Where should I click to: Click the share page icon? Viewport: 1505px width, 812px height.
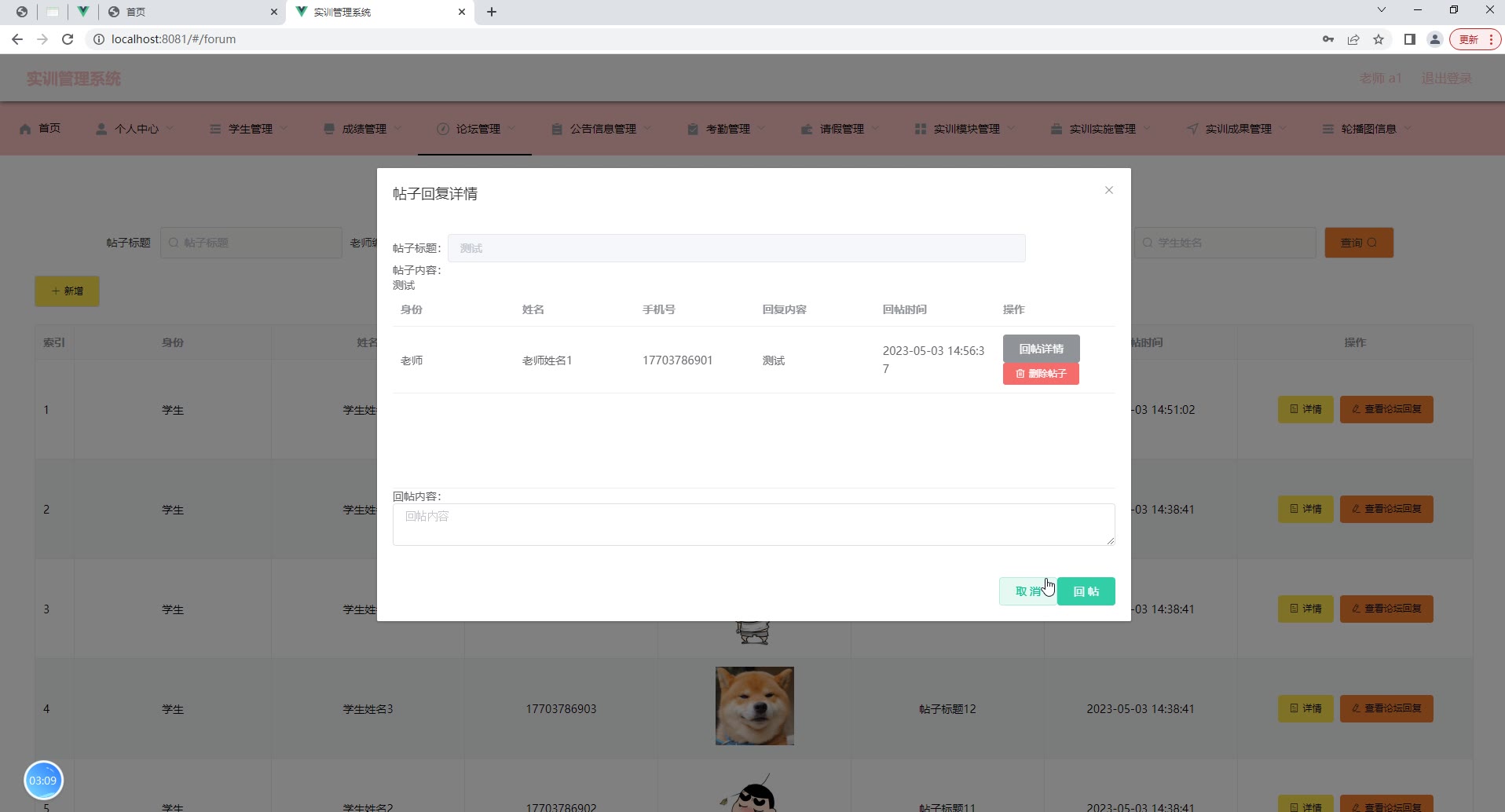(x=1353, y=39)
